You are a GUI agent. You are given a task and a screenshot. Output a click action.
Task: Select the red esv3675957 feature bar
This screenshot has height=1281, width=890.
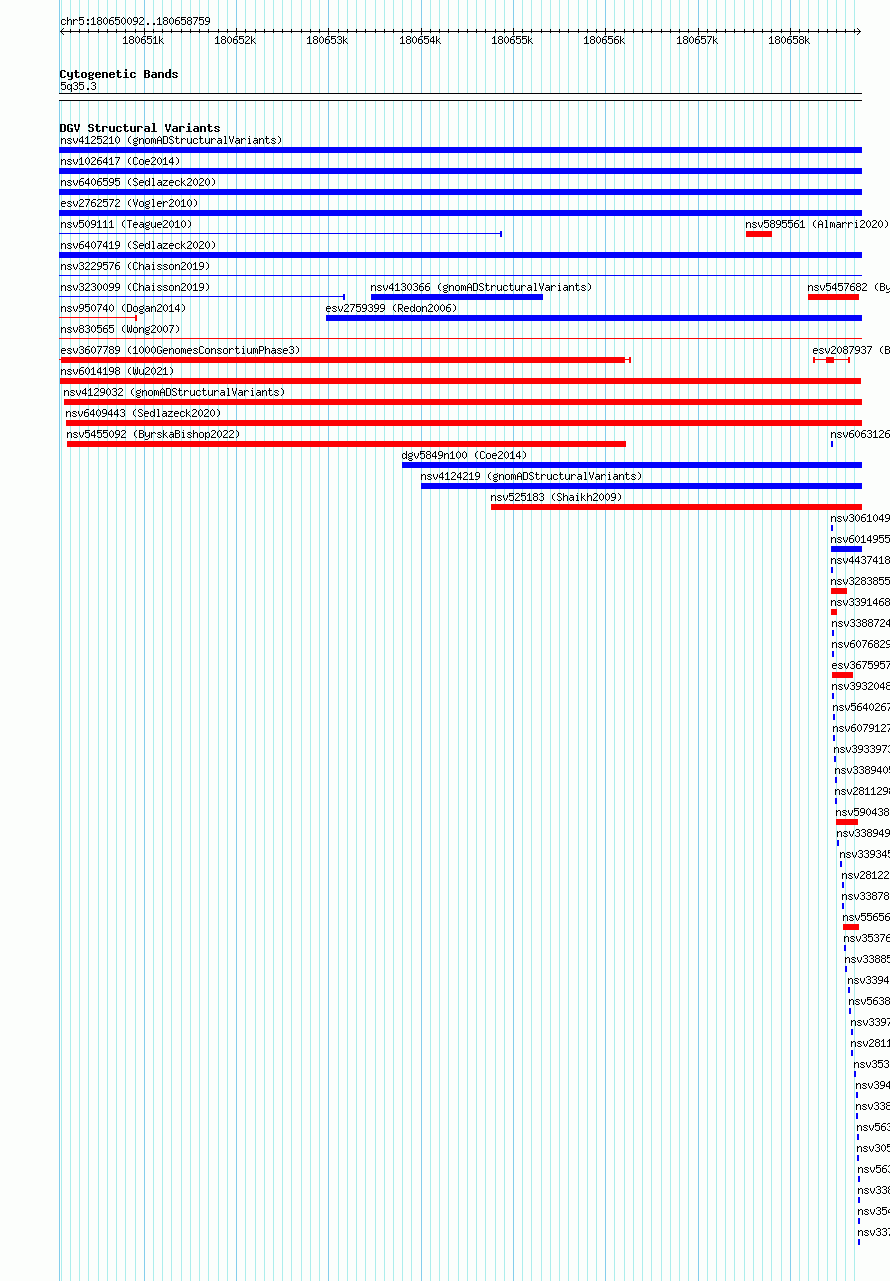coord(842,675)
